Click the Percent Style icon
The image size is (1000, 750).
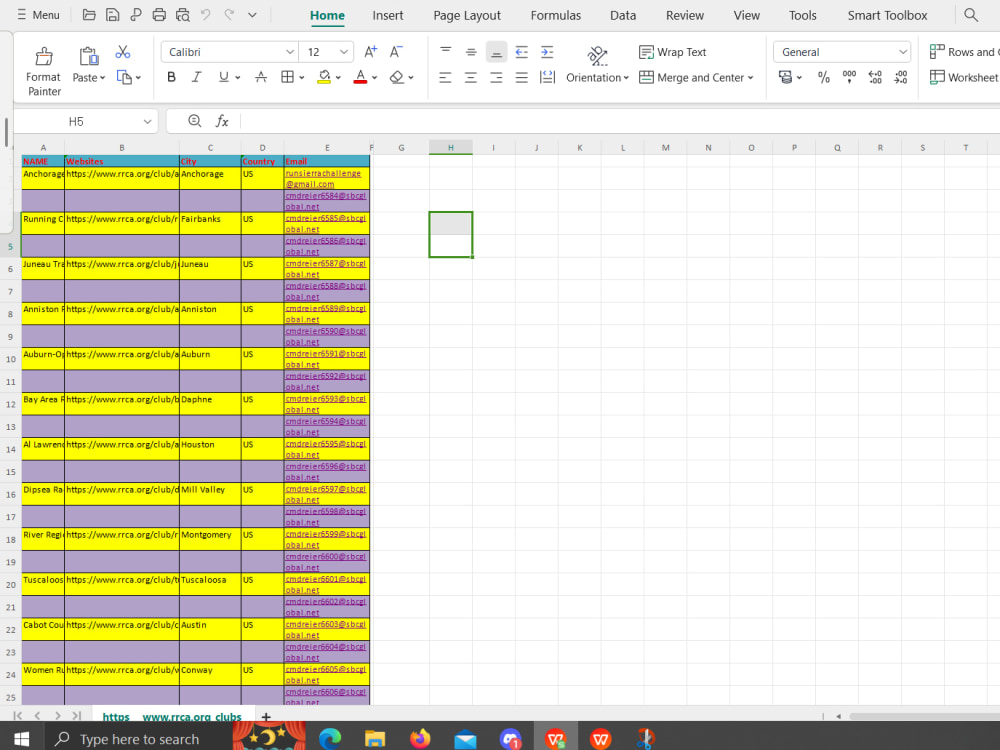pos(824,77)
